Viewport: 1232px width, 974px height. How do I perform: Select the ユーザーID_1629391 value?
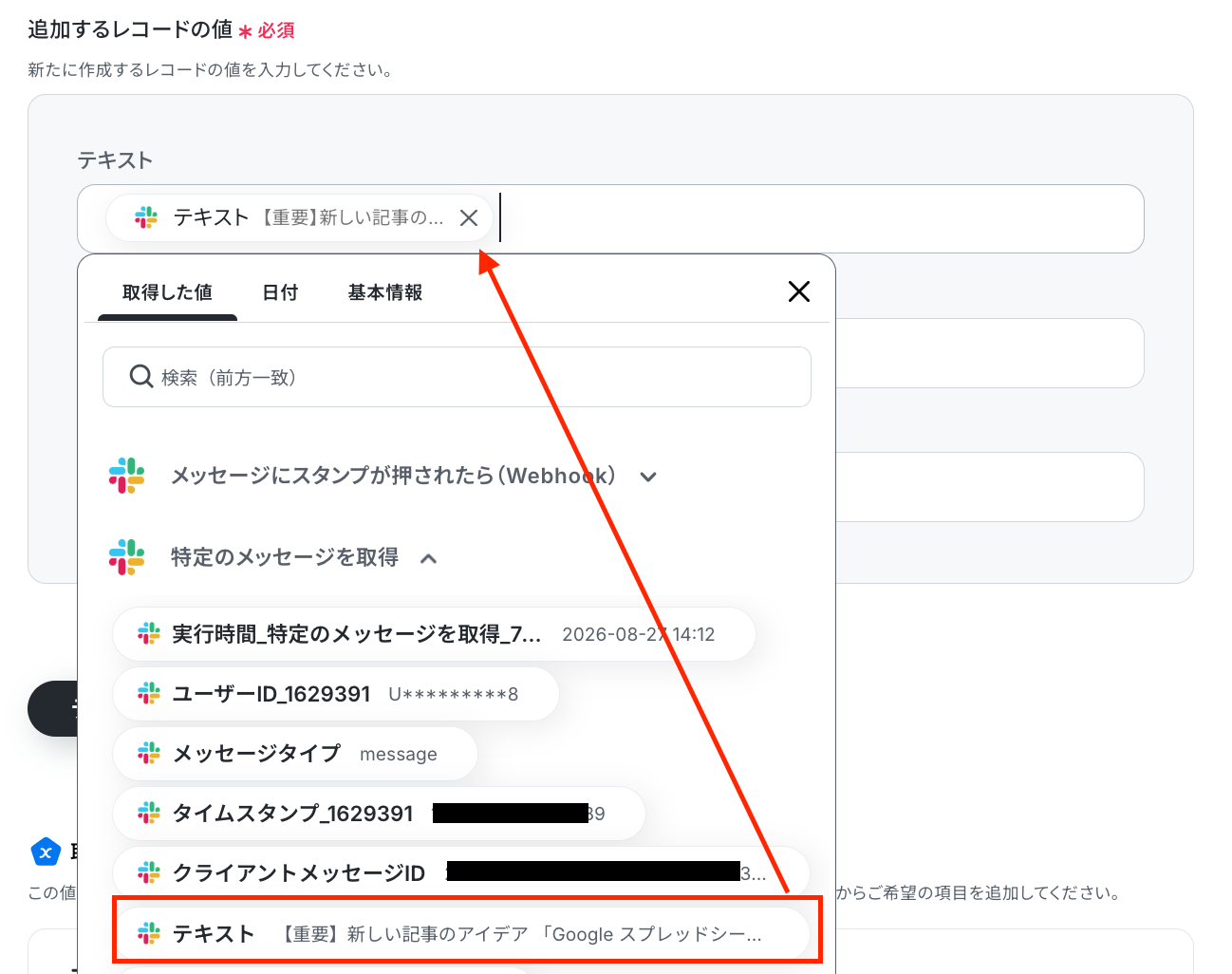[x=336, y=694]
